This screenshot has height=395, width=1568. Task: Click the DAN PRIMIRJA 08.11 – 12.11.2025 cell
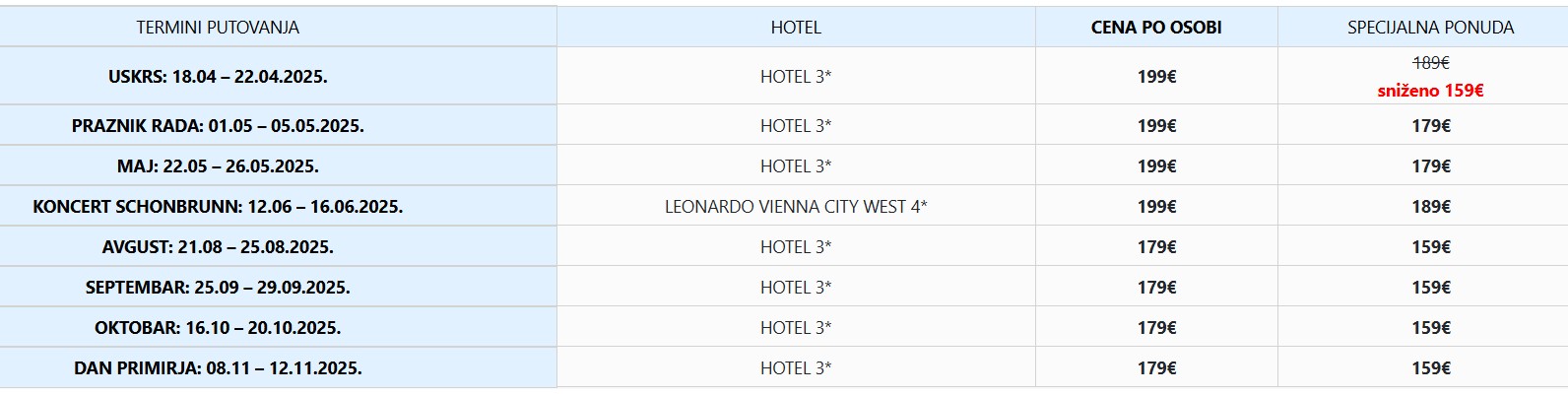point(218,367)
